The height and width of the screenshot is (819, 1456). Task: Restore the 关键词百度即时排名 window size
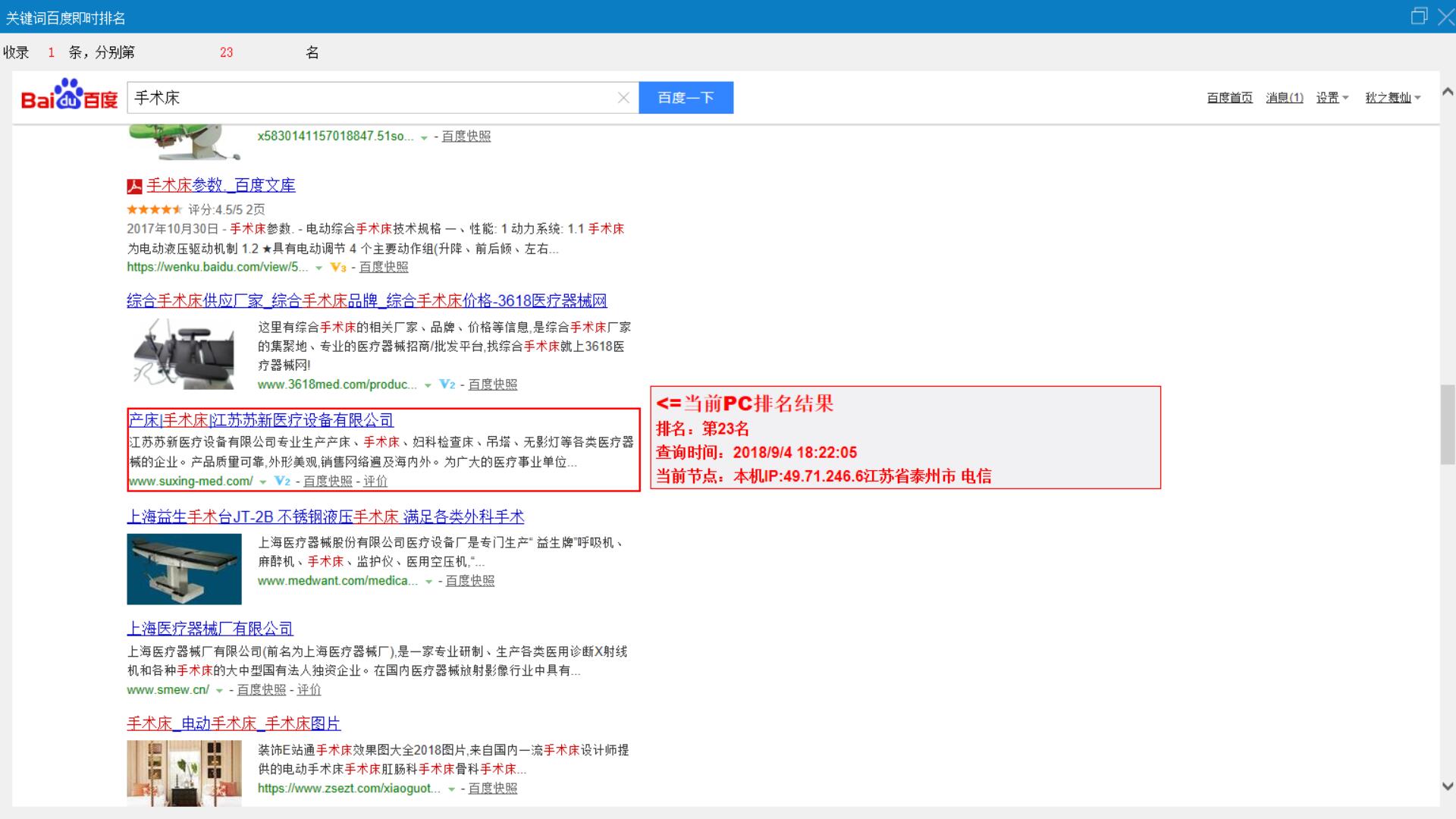pyautogui.click(x=1419, y=16)
